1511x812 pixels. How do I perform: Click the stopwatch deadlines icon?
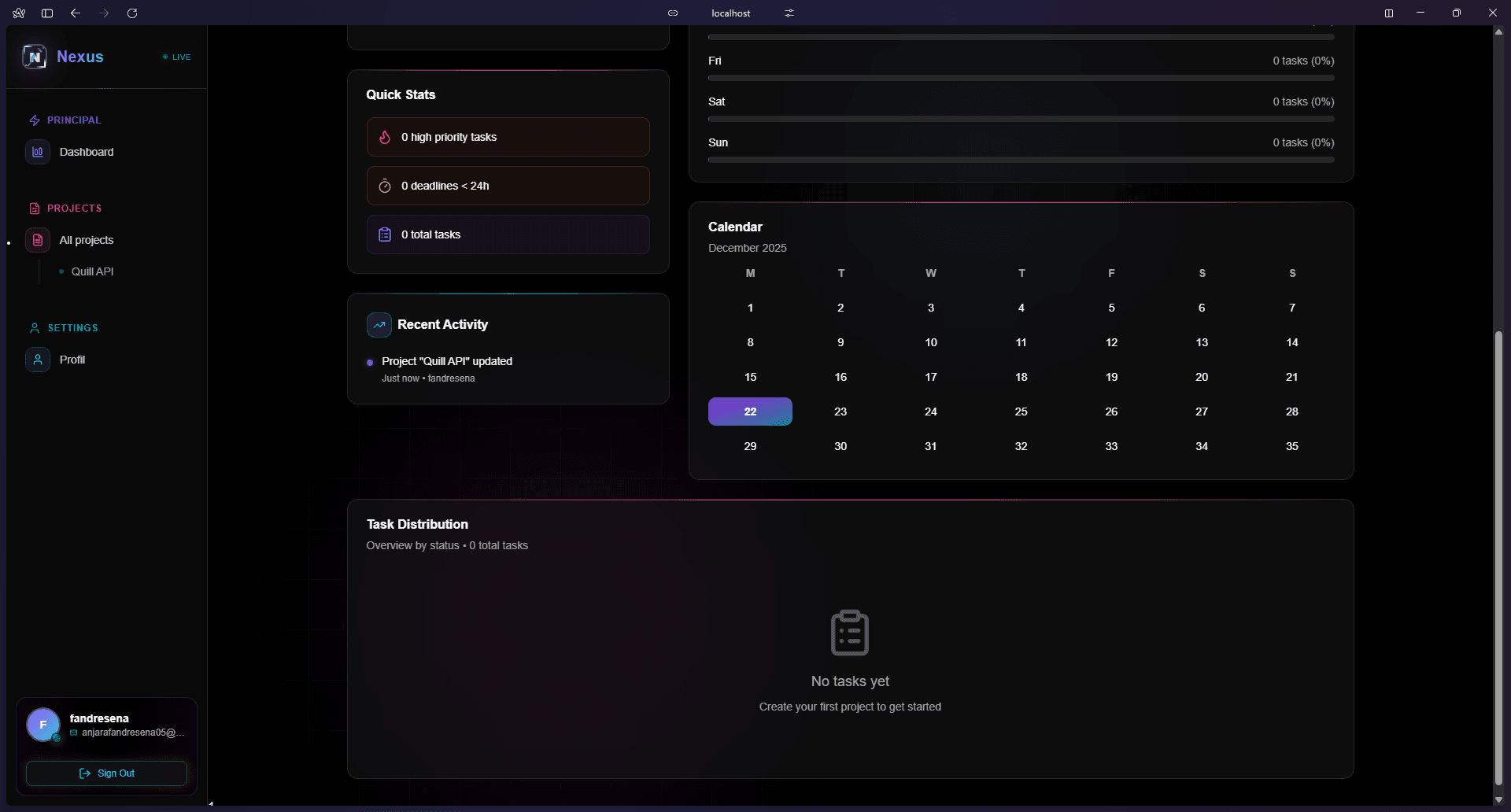pos(385,186)
